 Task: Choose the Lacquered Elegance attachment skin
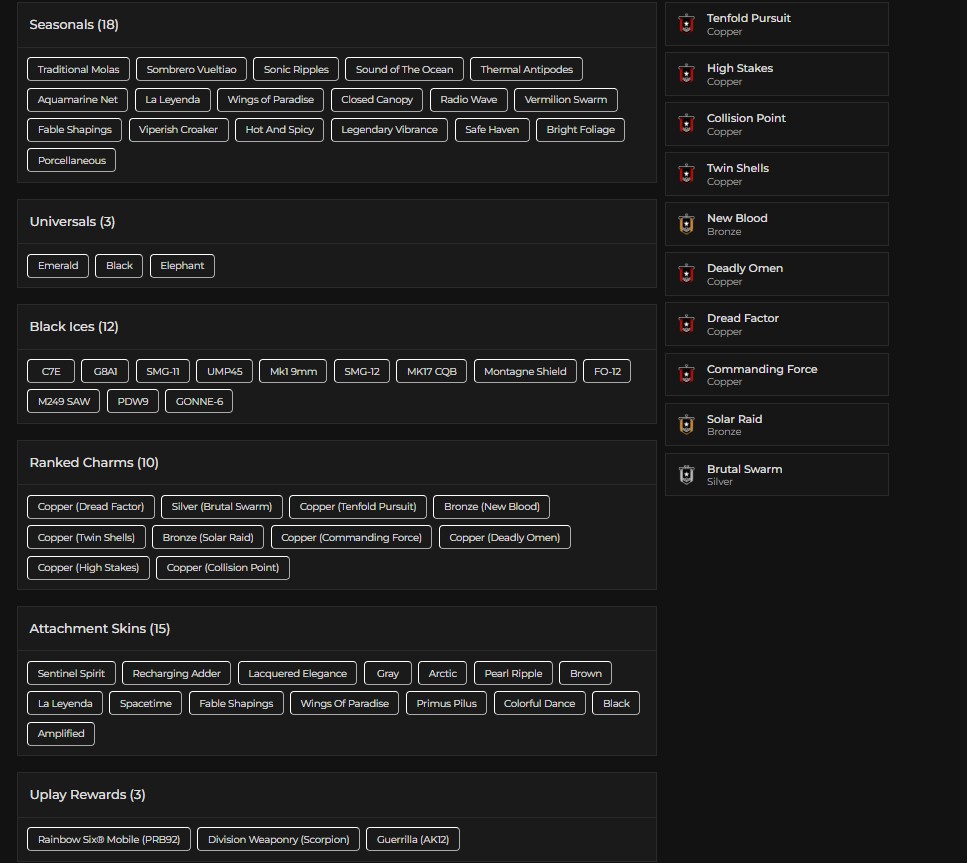coord(297,674)
